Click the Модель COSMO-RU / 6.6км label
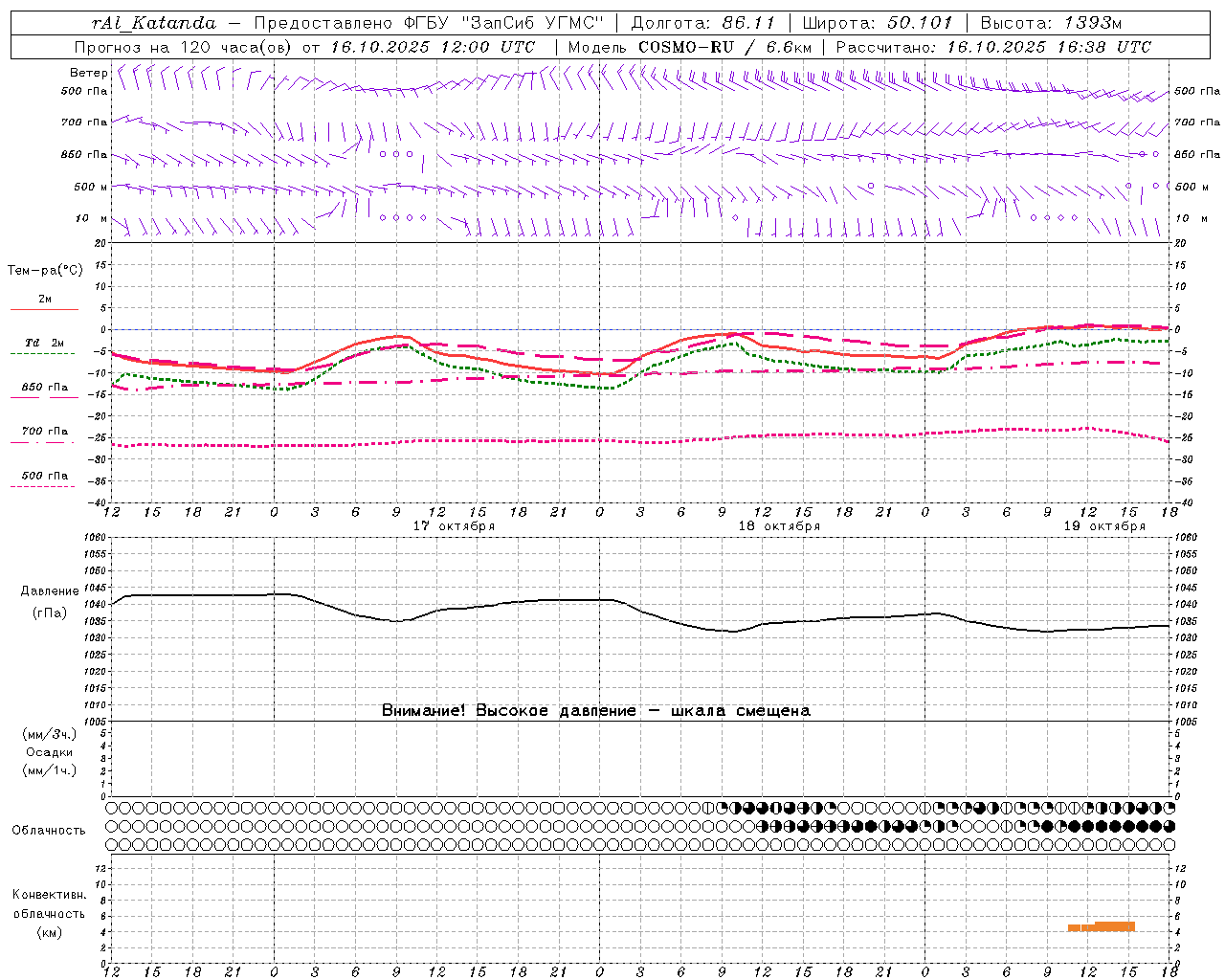 coord(690,47)
